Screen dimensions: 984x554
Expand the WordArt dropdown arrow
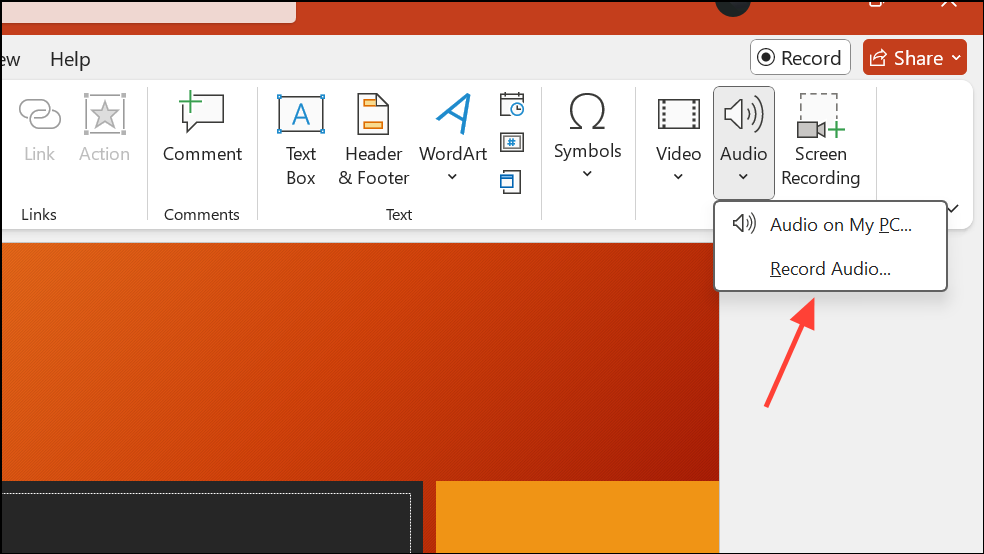(x=452, y=177)
